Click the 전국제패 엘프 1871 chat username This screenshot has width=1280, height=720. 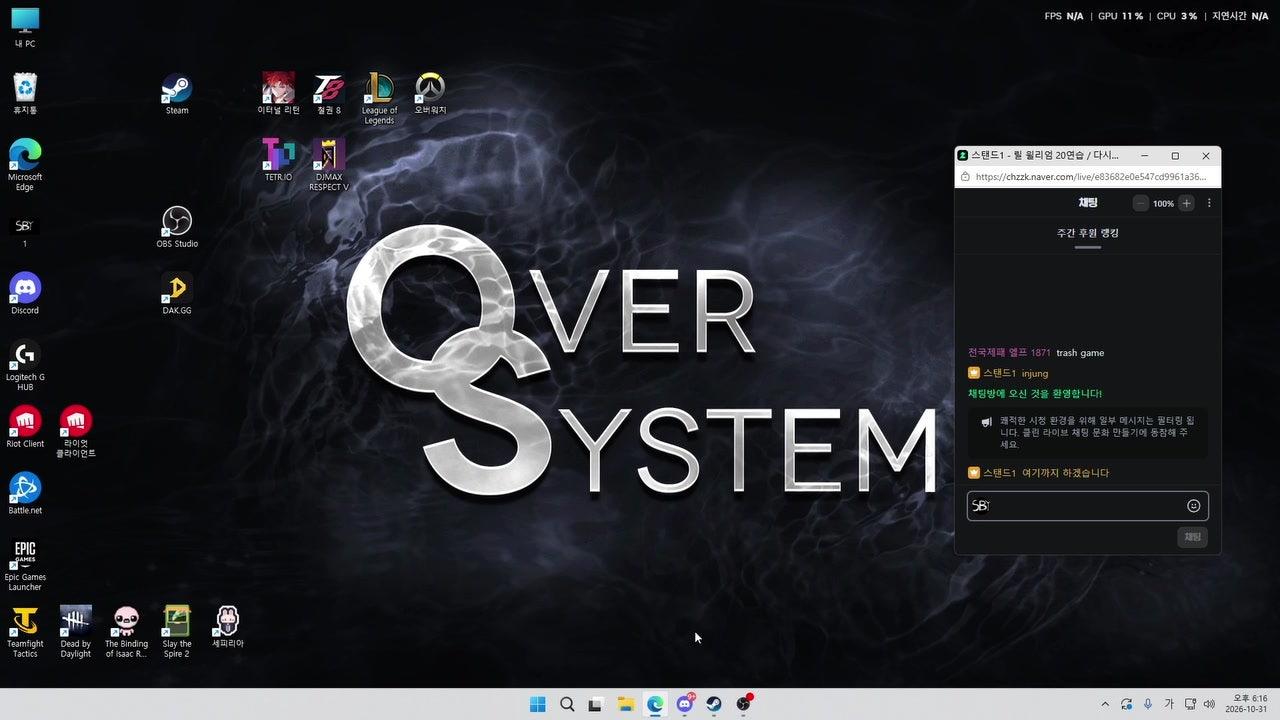[1009, 353]
